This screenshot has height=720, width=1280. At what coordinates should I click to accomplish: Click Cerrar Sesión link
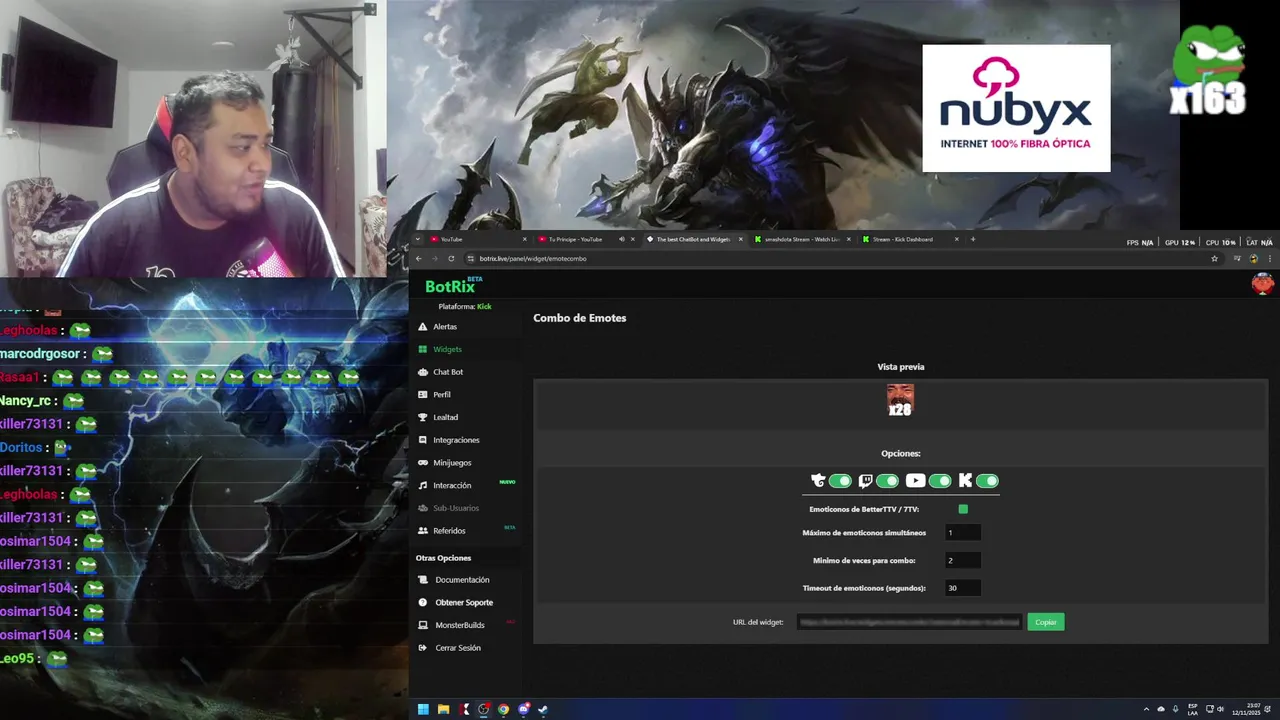click(458, 648)
